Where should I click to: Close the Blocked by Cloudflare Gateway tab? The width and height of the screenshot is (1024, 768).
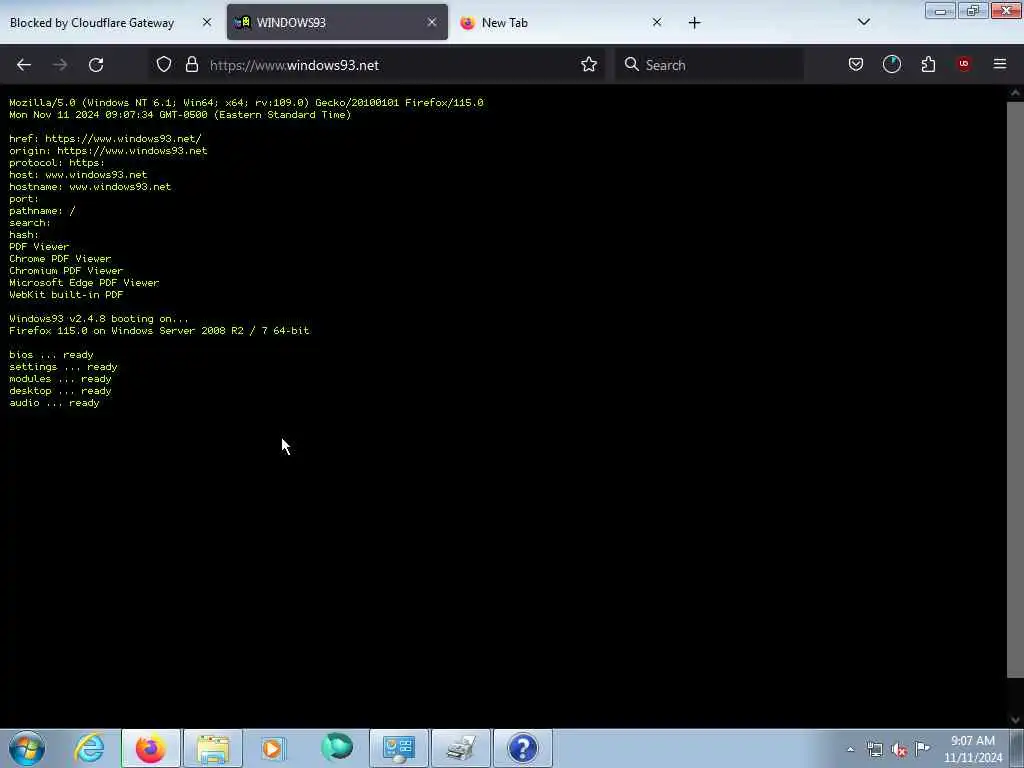pyautogui.click(x=206, y=23)
